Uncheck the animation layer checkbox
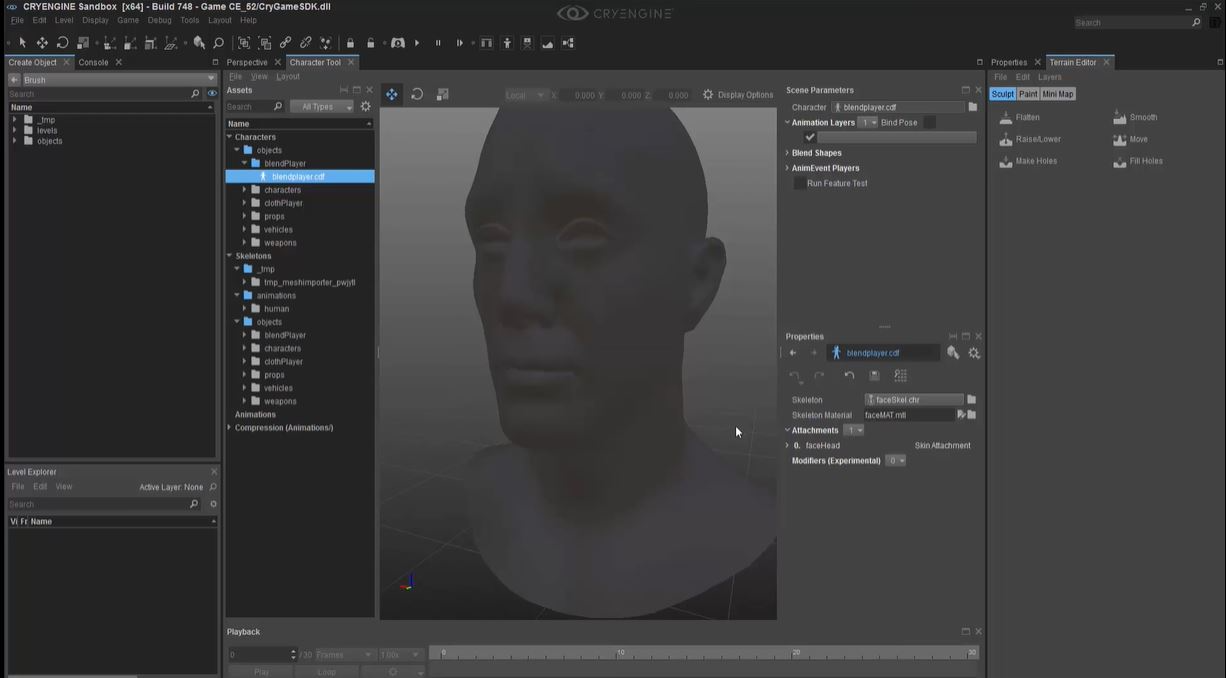 pyautogui.click(x=810, y=138)
